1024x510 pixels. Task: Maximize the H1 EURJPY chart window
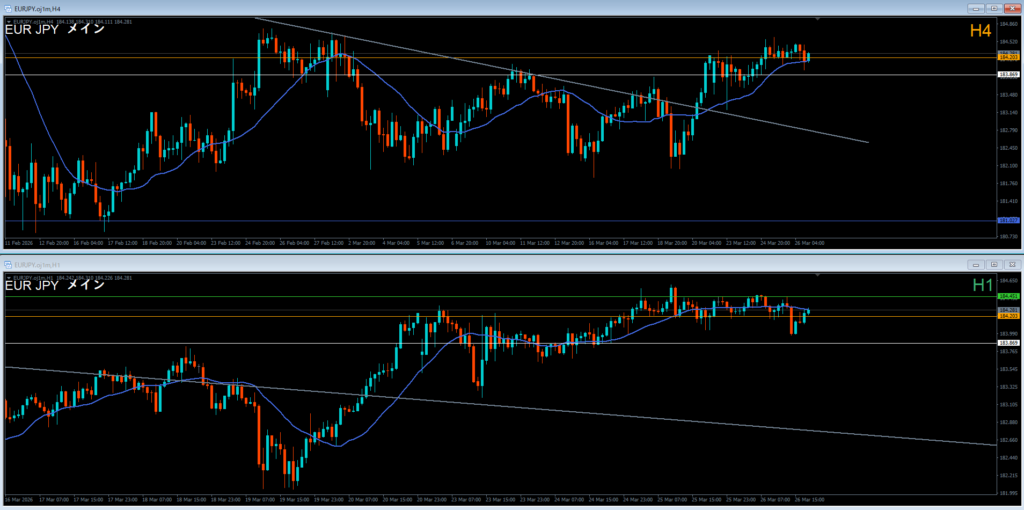(x=994, y=264)
